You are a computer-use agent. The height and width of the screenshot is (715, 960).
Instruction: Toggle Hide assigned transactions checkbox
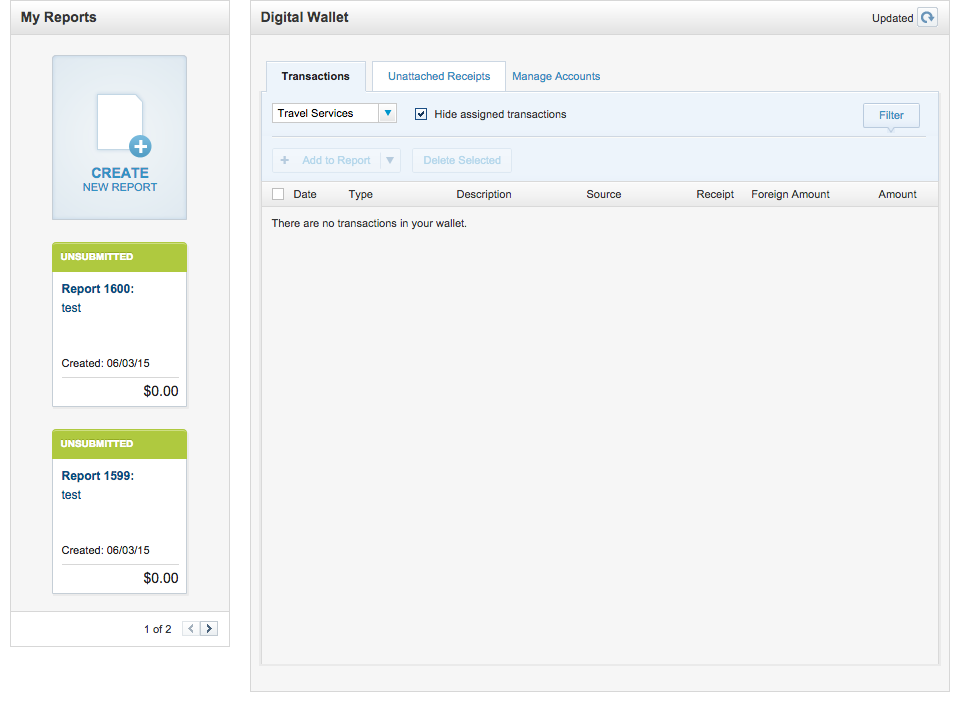click(421, 114)
